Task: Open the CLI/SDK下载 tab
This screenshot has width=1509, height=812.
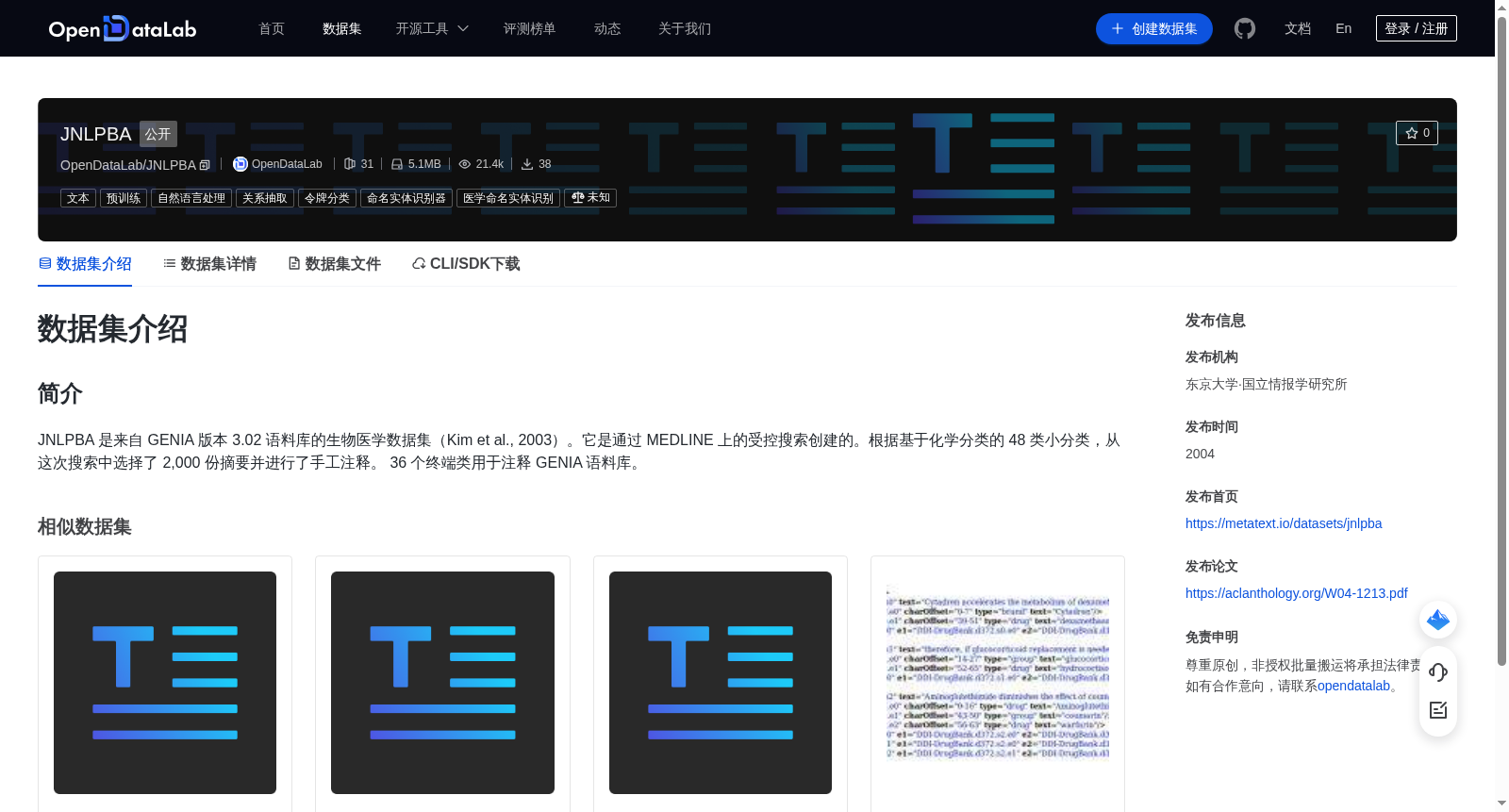Action: tap(466, 264)
